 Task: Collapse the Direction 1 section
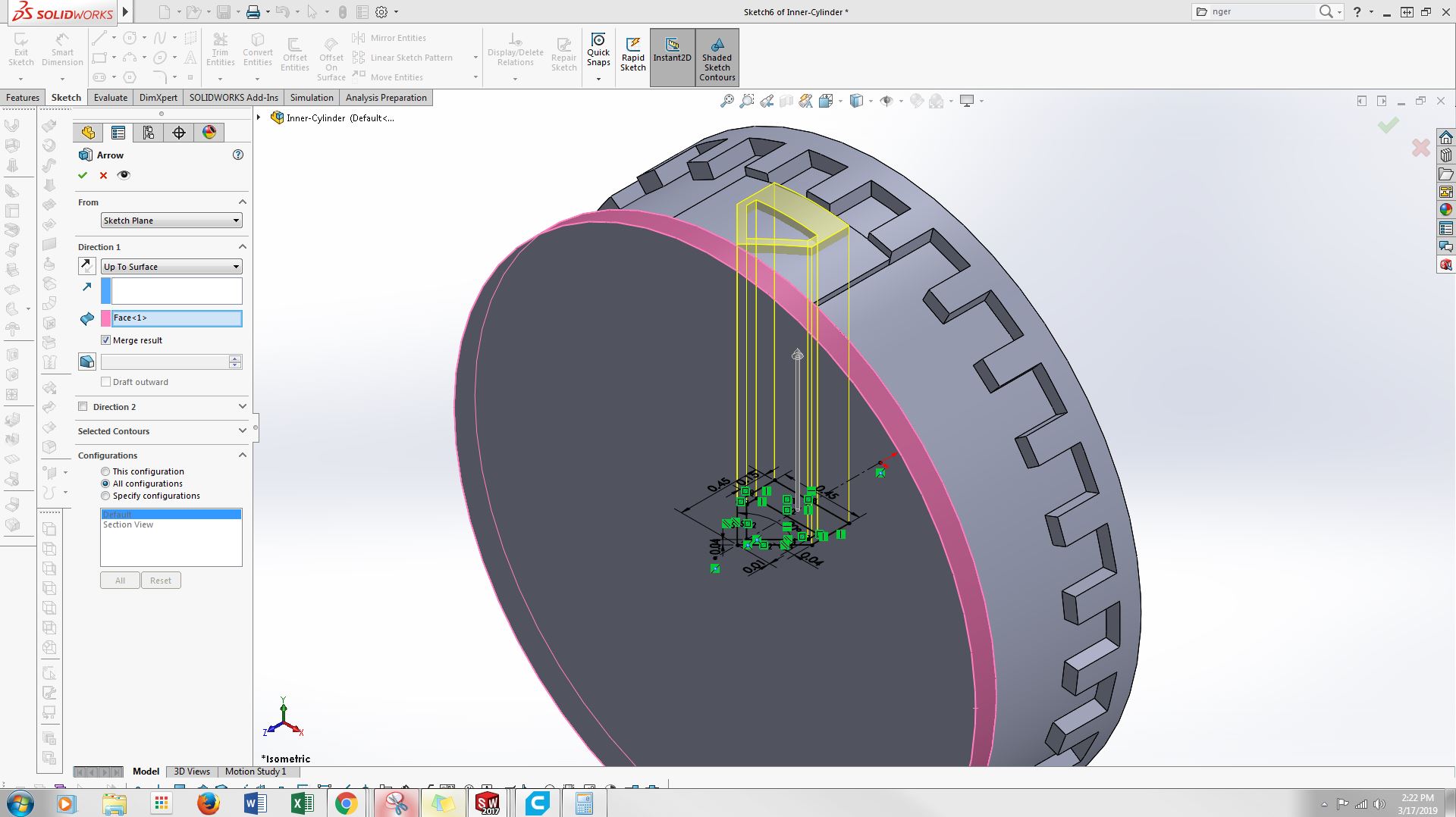243,246
